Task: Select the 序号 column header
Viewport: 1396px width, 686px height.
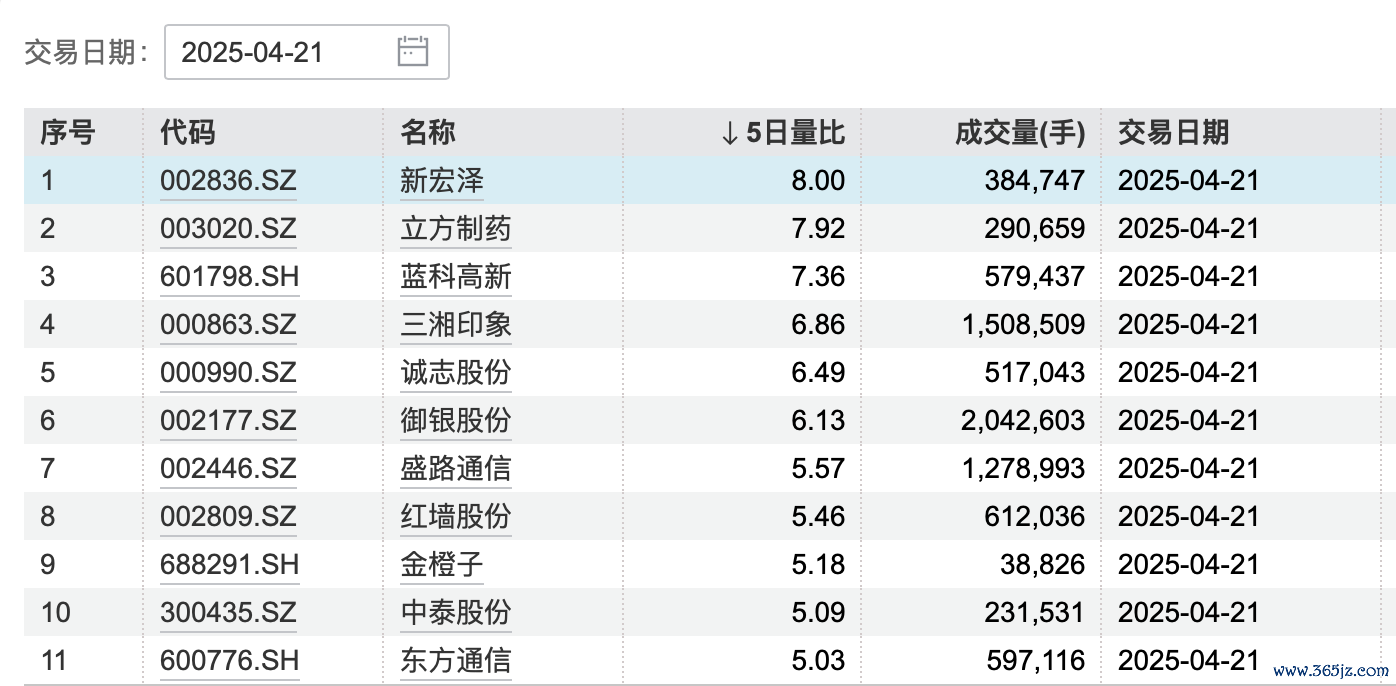Action: click(68, 132)
